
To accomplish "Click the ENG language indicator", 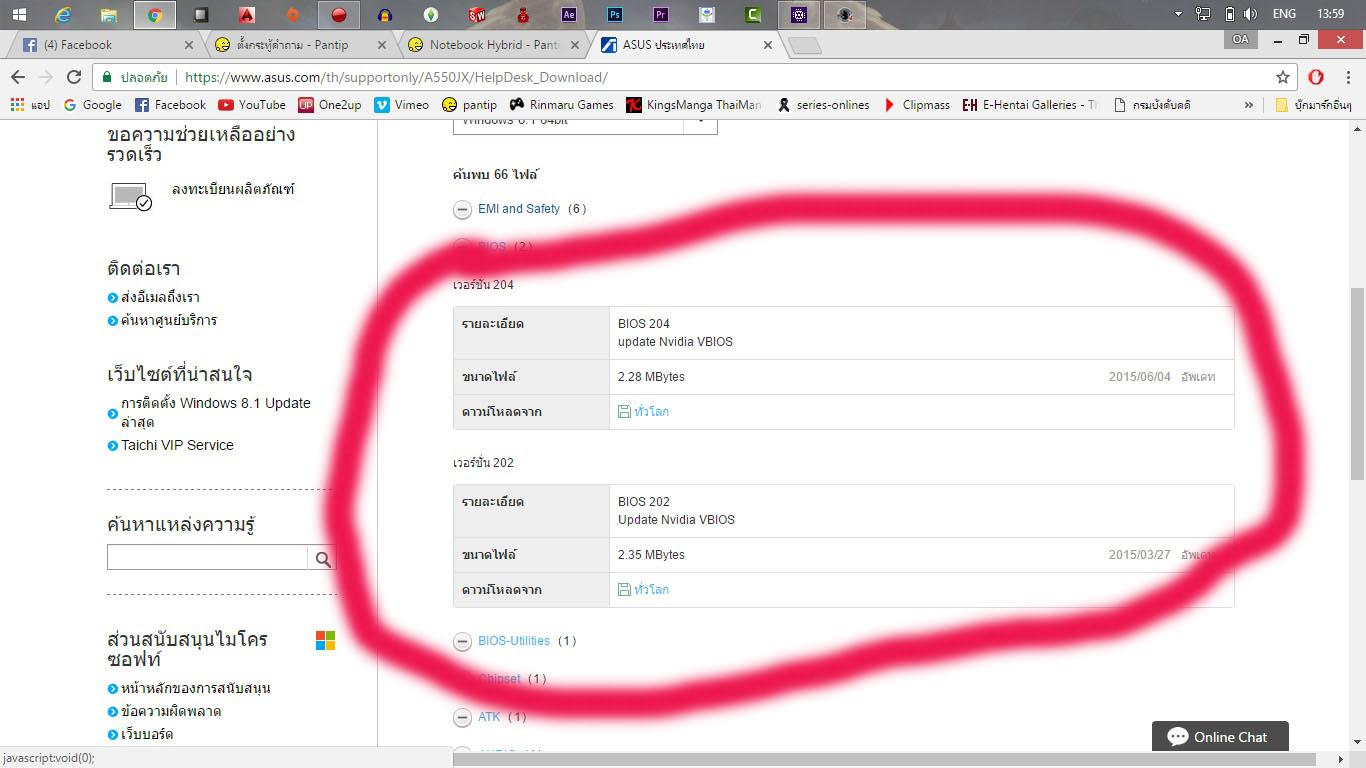I will (x=1285, y=14).
